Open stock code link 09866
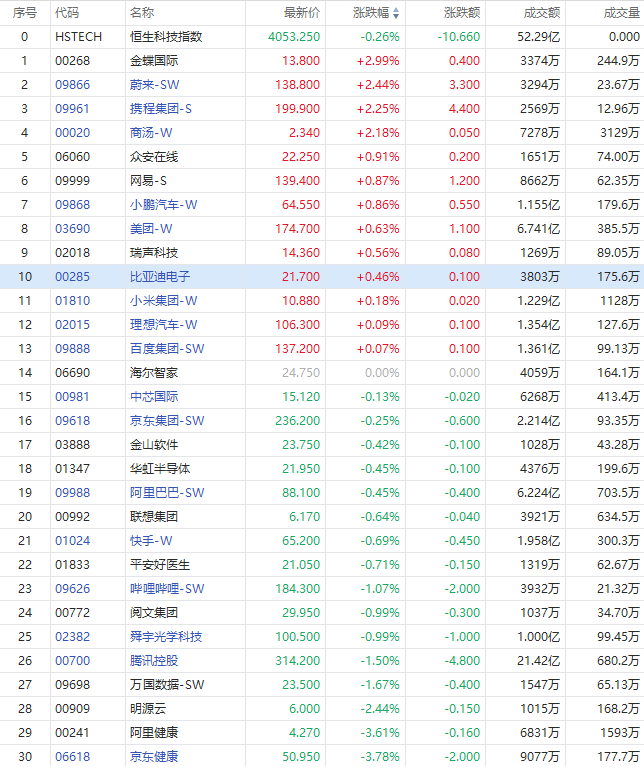Screen dimensions: 644x768 [72, 85]
